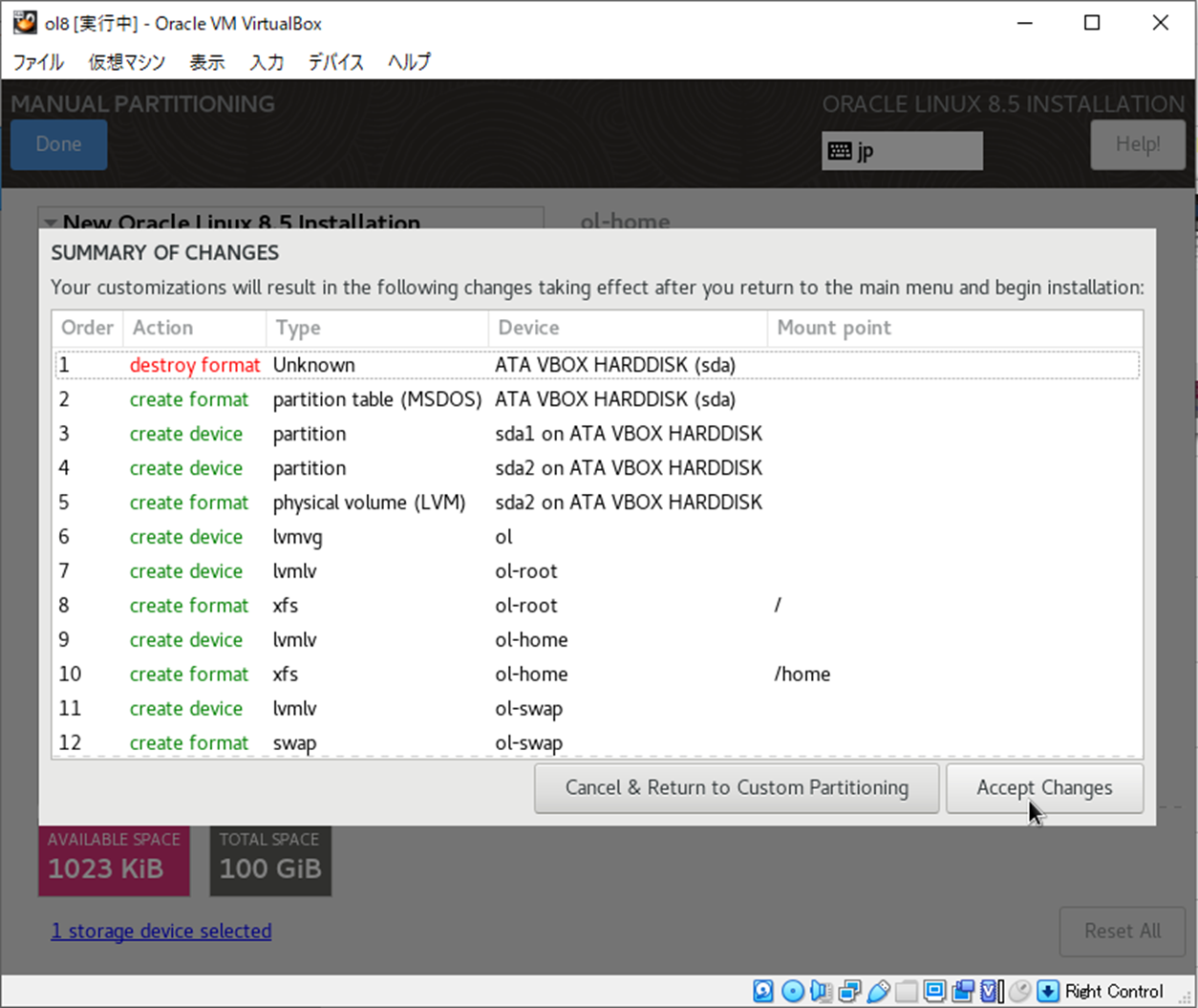Viewport: 1198px width, 1008px height.
Task: Click the SUMMARY OF CHANGES dialog title
Action: tap(165, 253)
